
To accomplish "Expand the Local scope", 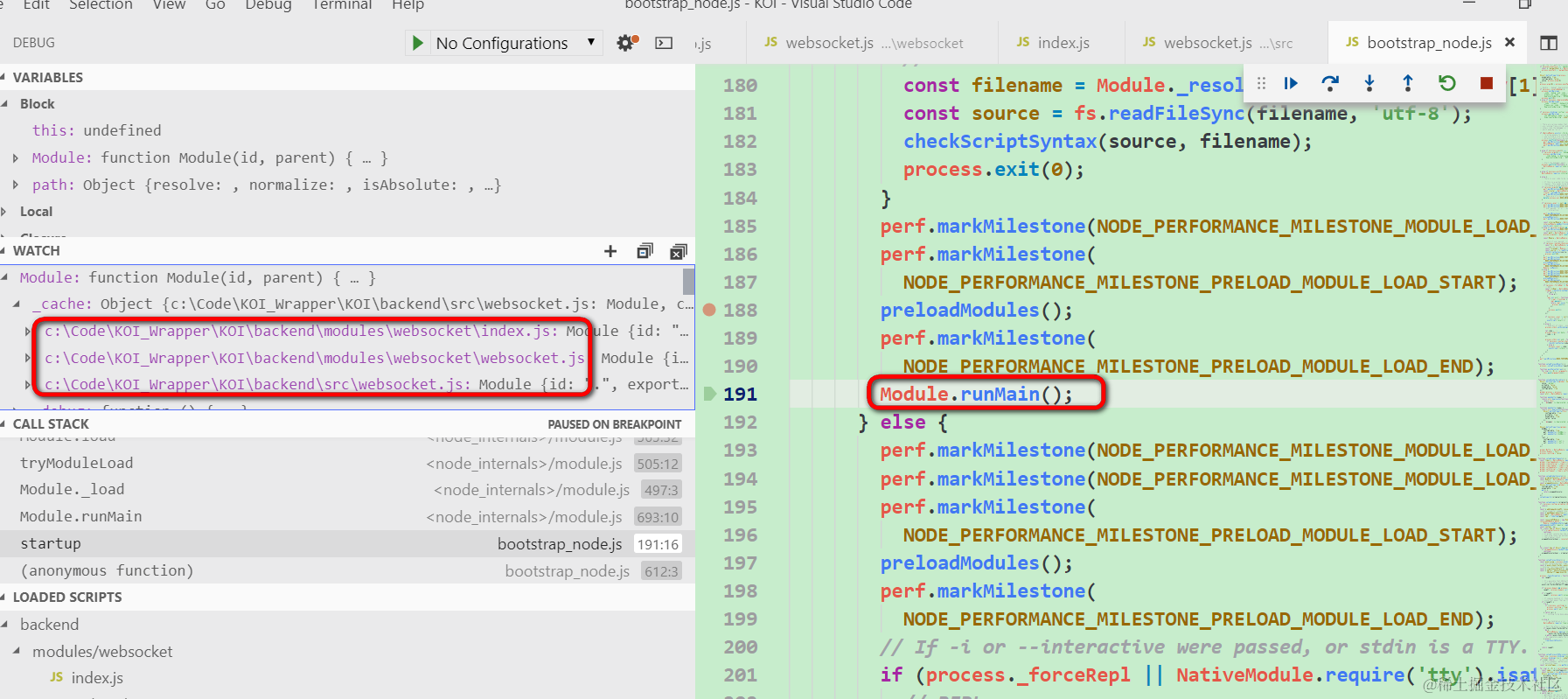I will click(4, 212).
